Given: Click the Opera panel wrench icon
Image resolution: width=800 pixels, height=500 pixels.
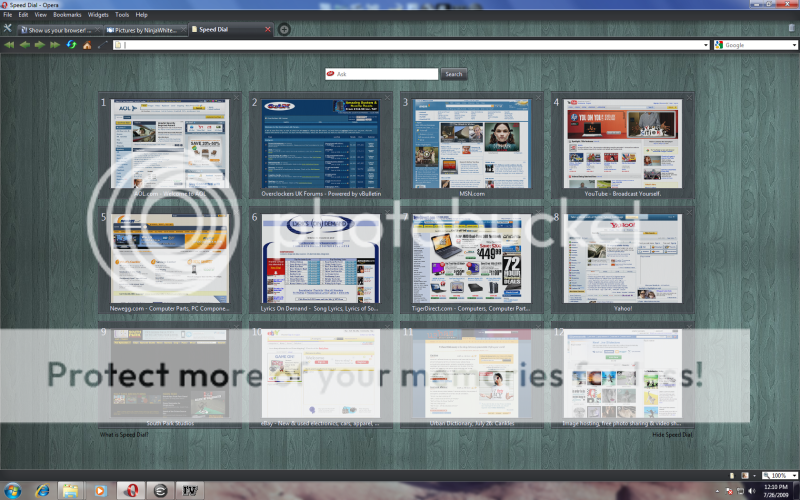Looking at the screenshot, I should click(8, 30).
